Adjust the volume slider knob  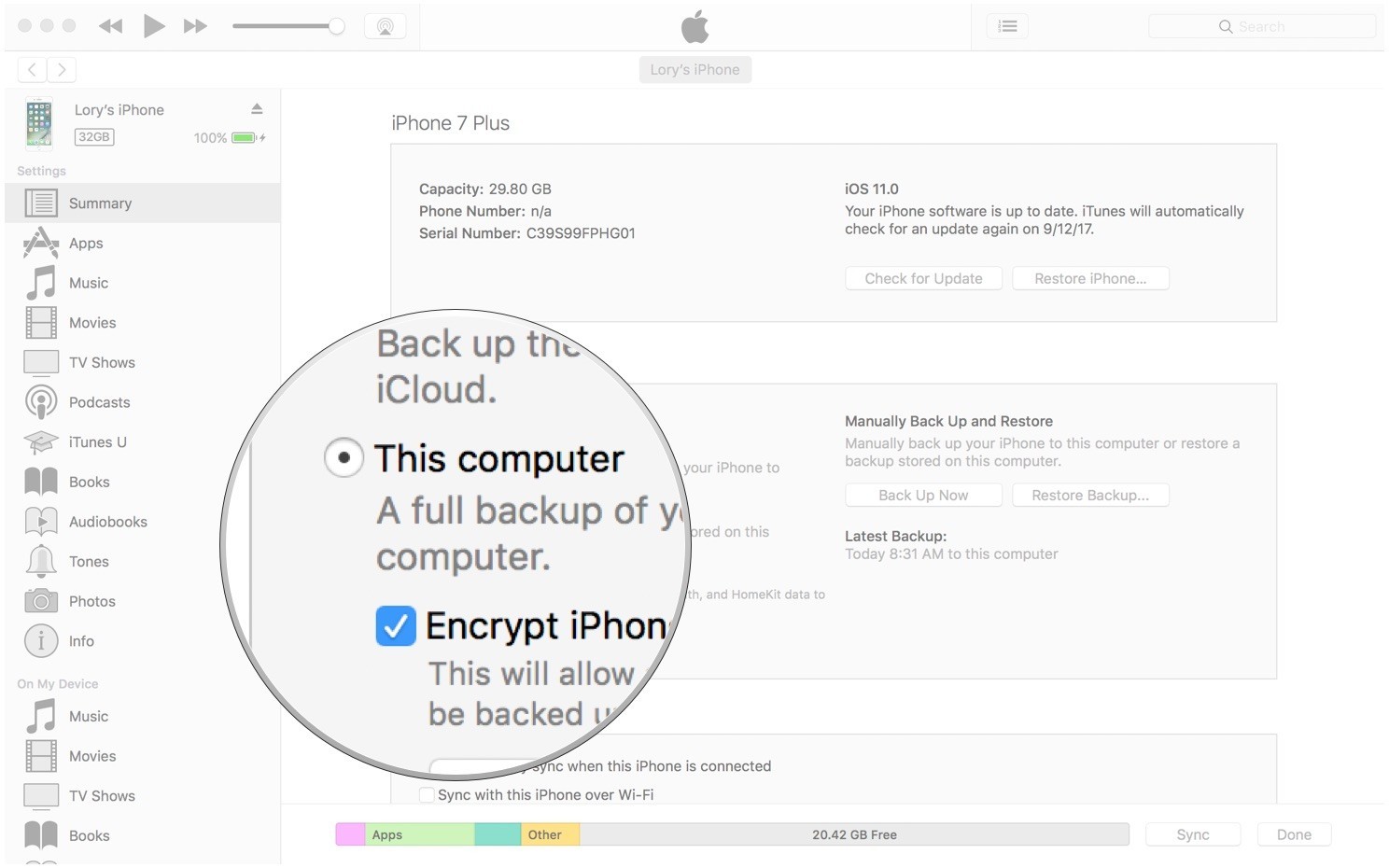tap(336, 26)
